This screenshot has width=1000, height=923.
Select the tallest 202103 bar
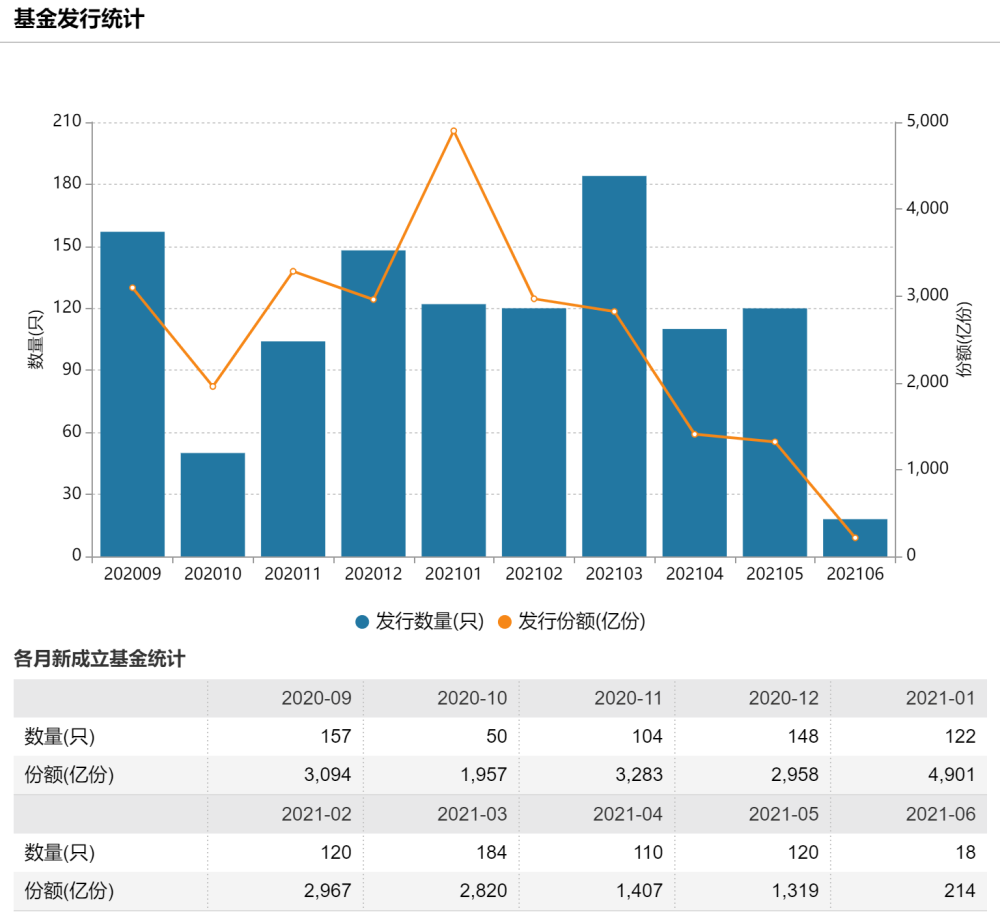[x=615, y=366]
